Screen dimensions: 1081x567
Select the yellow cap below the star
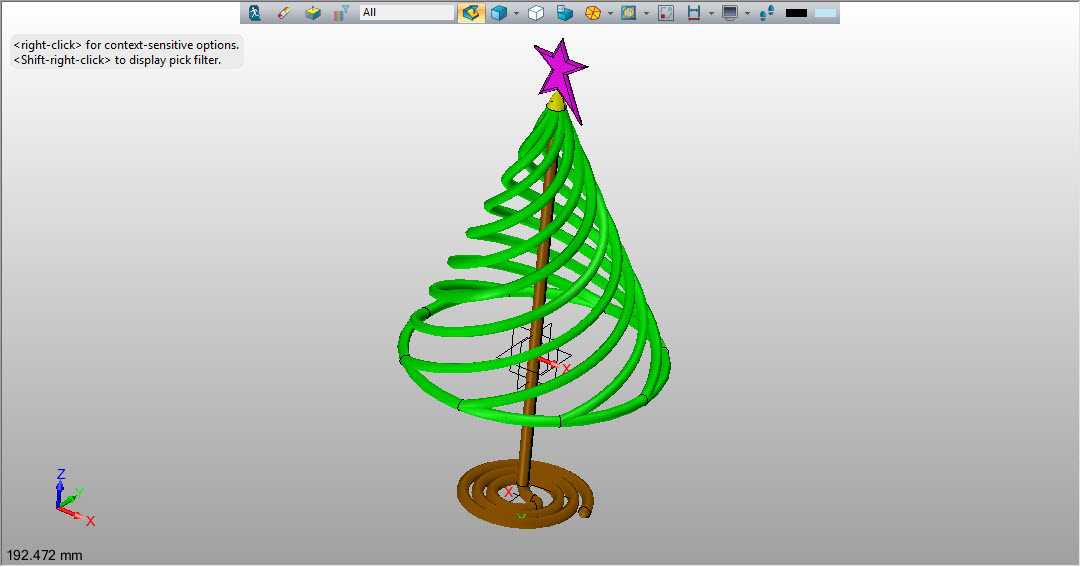click(x=556, y=103)
